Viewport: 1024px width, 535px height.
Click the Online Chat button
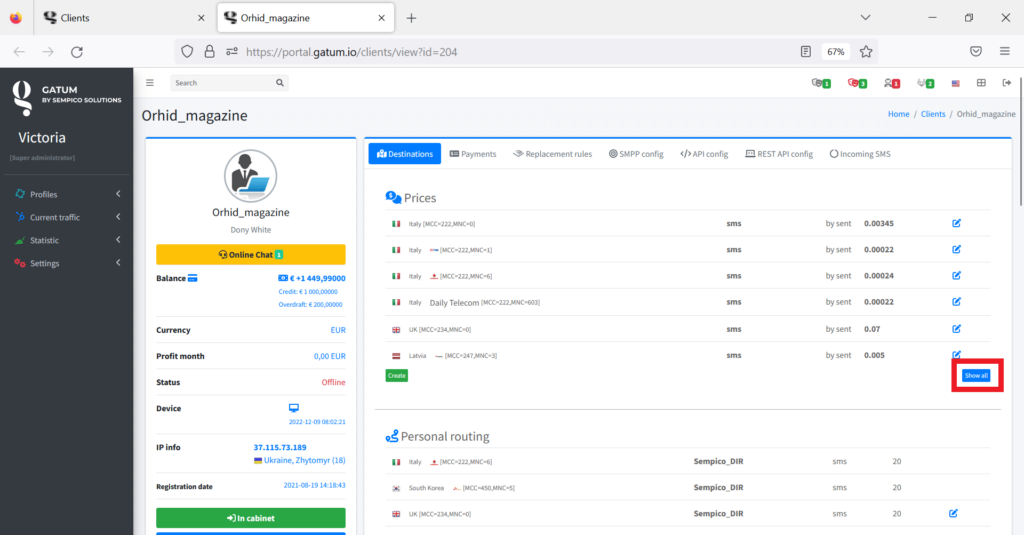[x=251, y=254]
